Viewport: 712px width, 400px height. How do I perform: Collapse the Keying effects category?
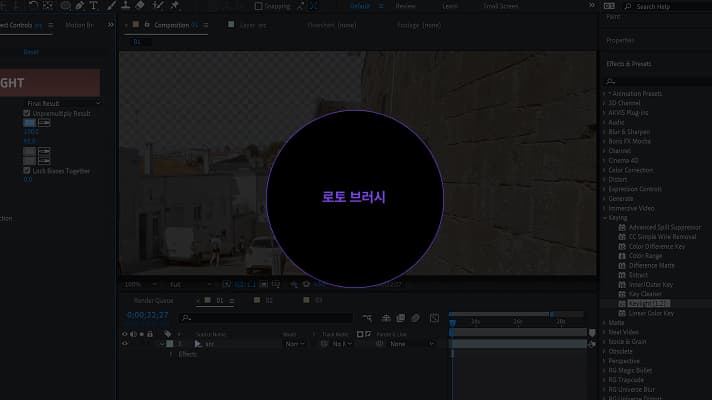click(x=604, y=217)
